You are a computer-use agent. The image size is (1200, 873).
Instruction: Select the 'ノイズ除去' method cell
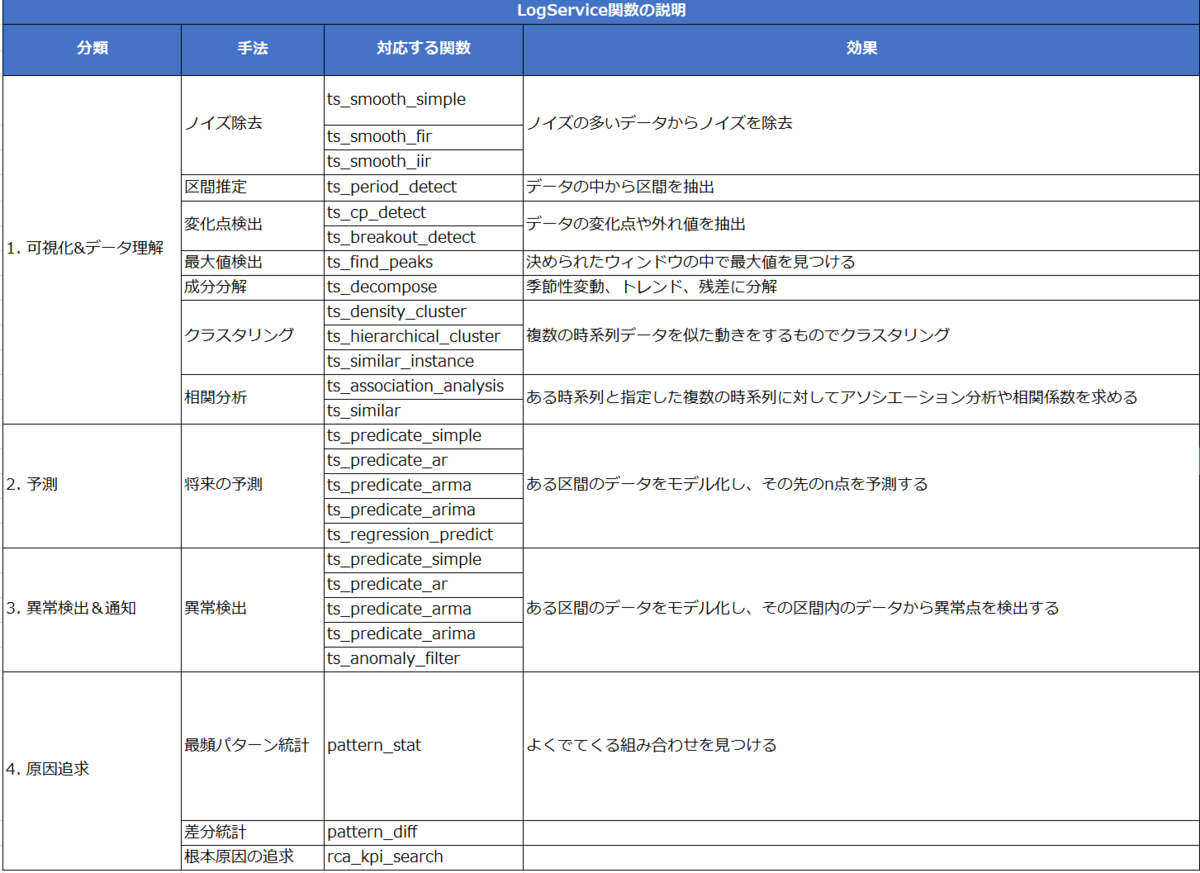pos(252,125)
